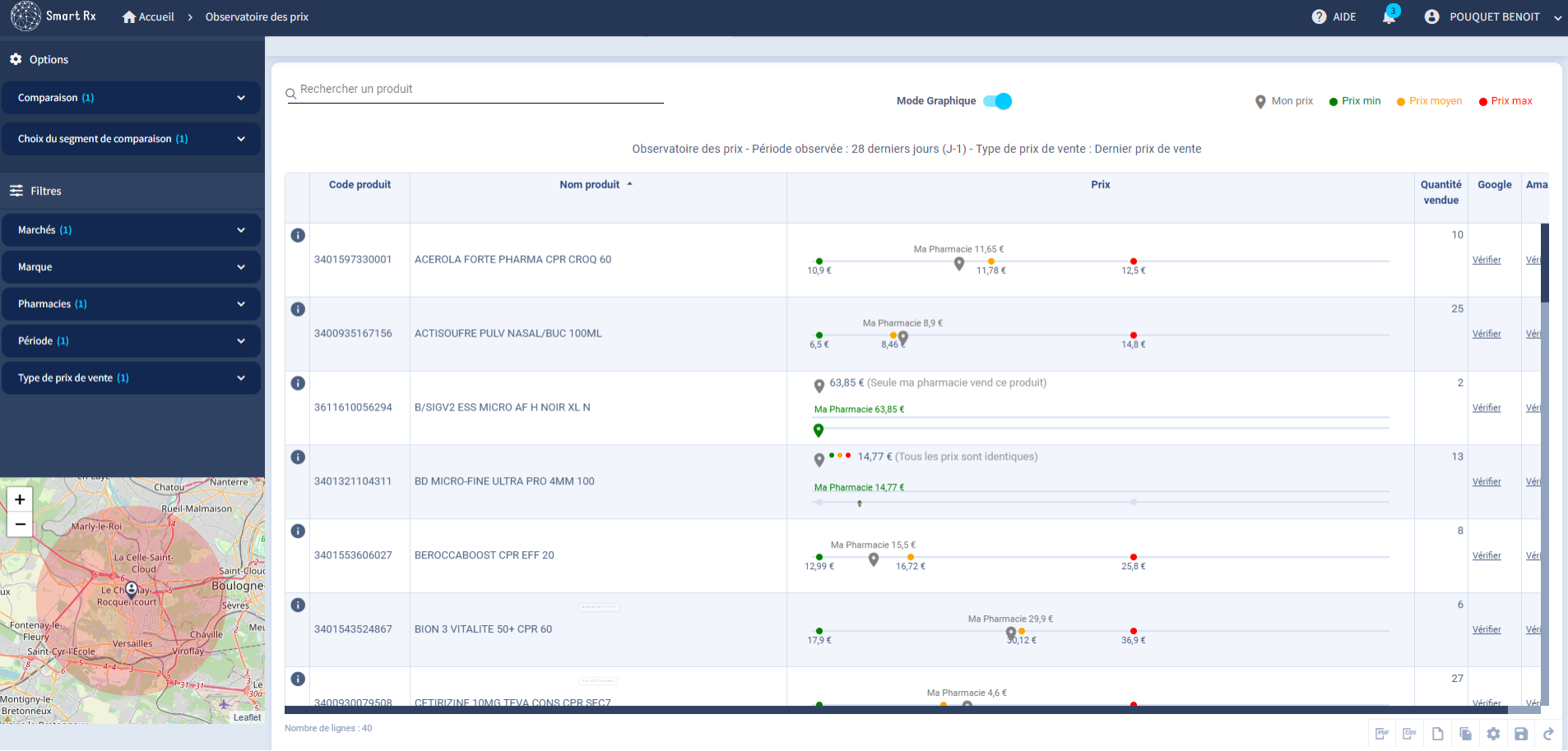1568x751 pixels.
Task: Open info for CETIRIZINE 10MG TEVA row
Action: 298,679
